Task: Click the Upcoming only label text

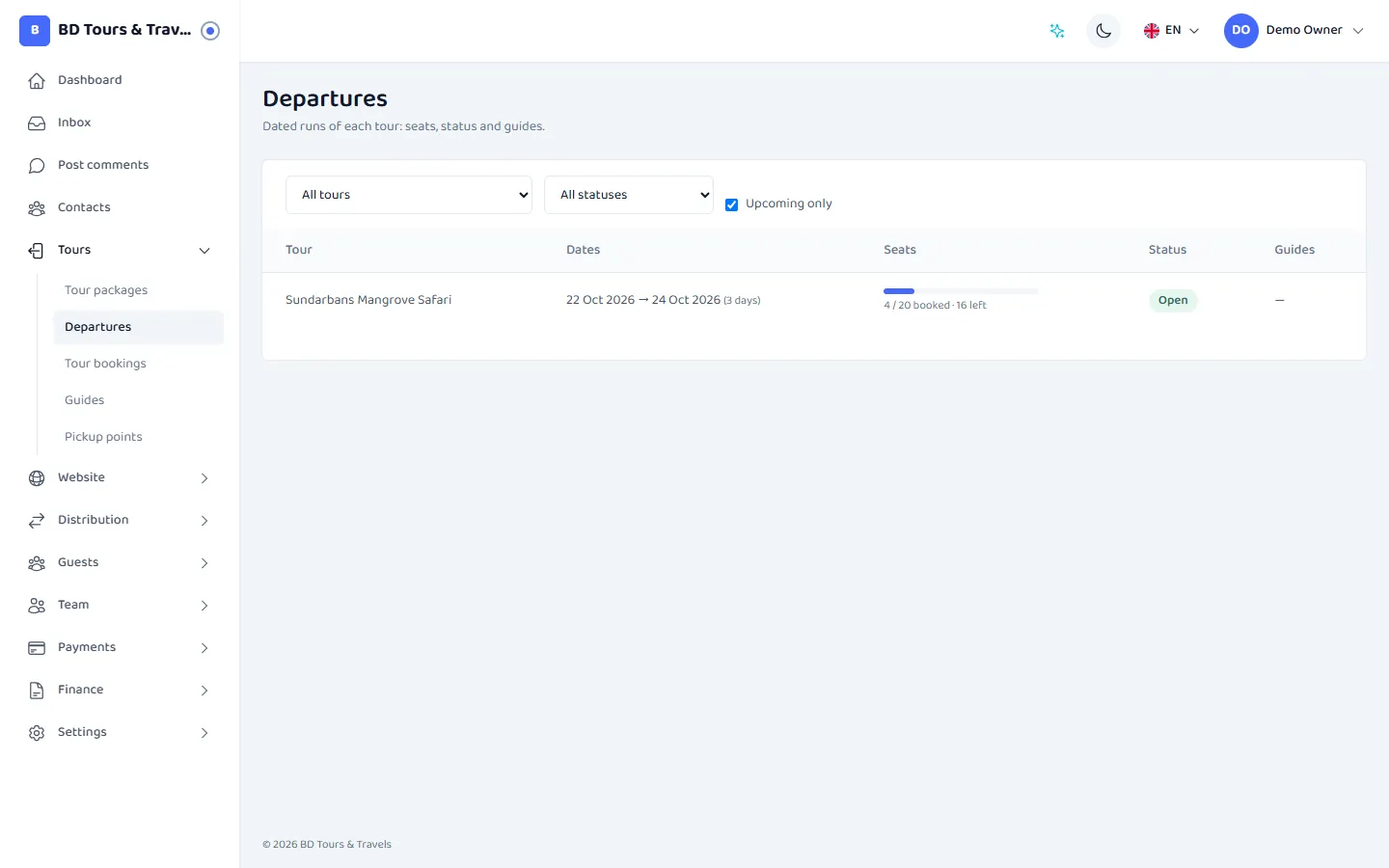Action: click(x=789, y=203)
